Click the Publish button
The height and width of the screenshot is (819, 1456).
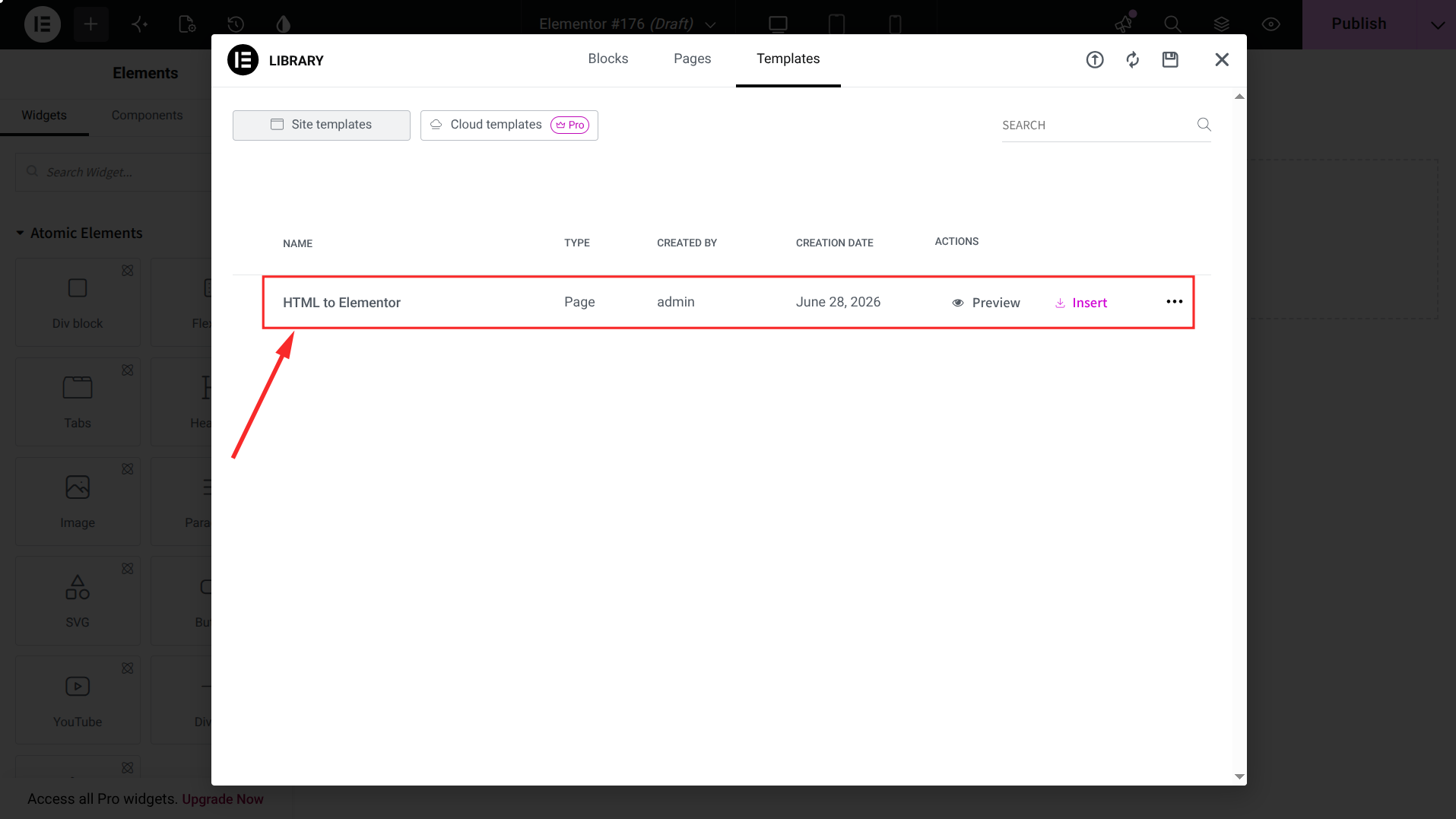pyautogui.click(x=1359, y=24)
